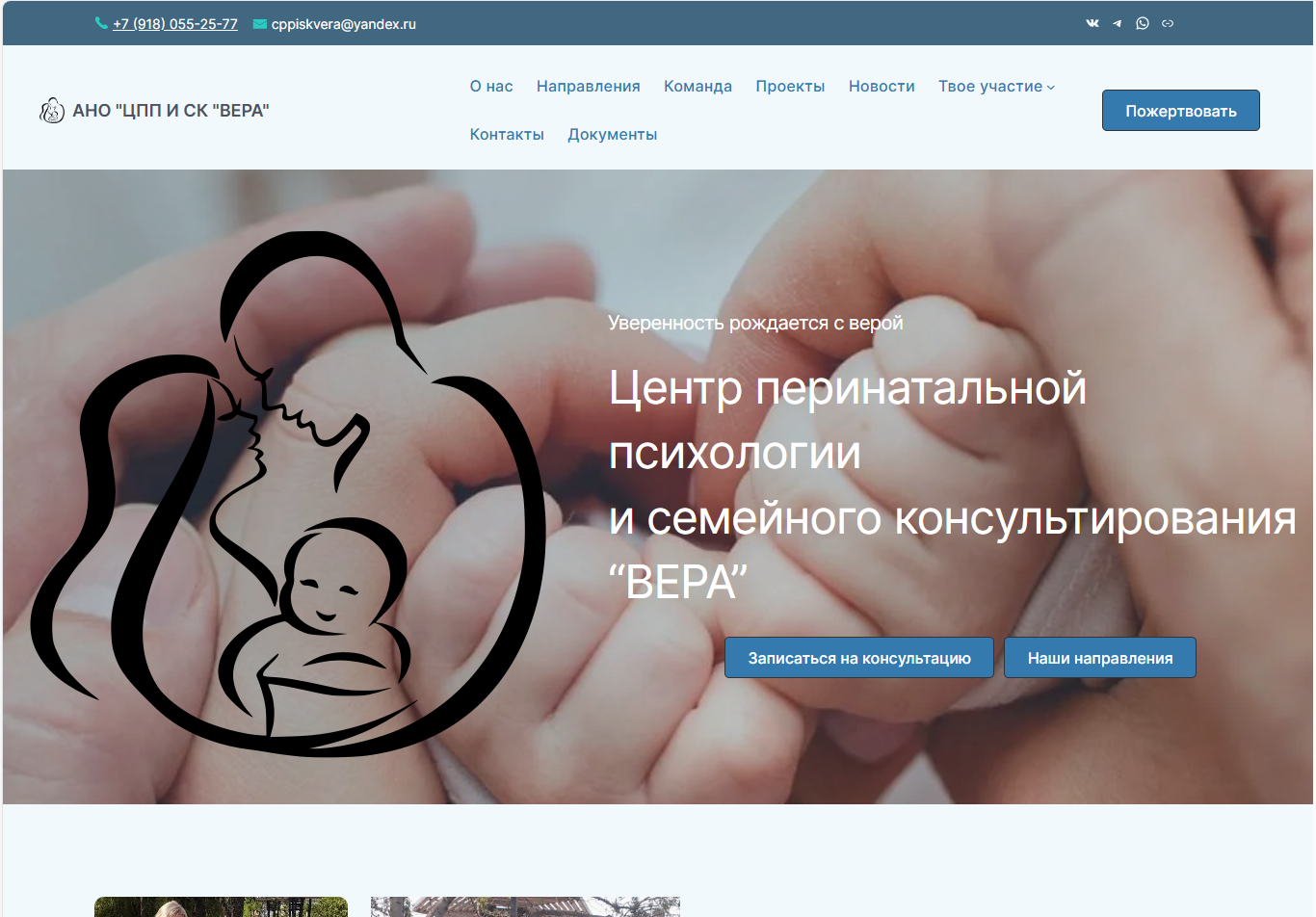
Task: Open the Проекты menu item
Action: (x=790, y=87)
